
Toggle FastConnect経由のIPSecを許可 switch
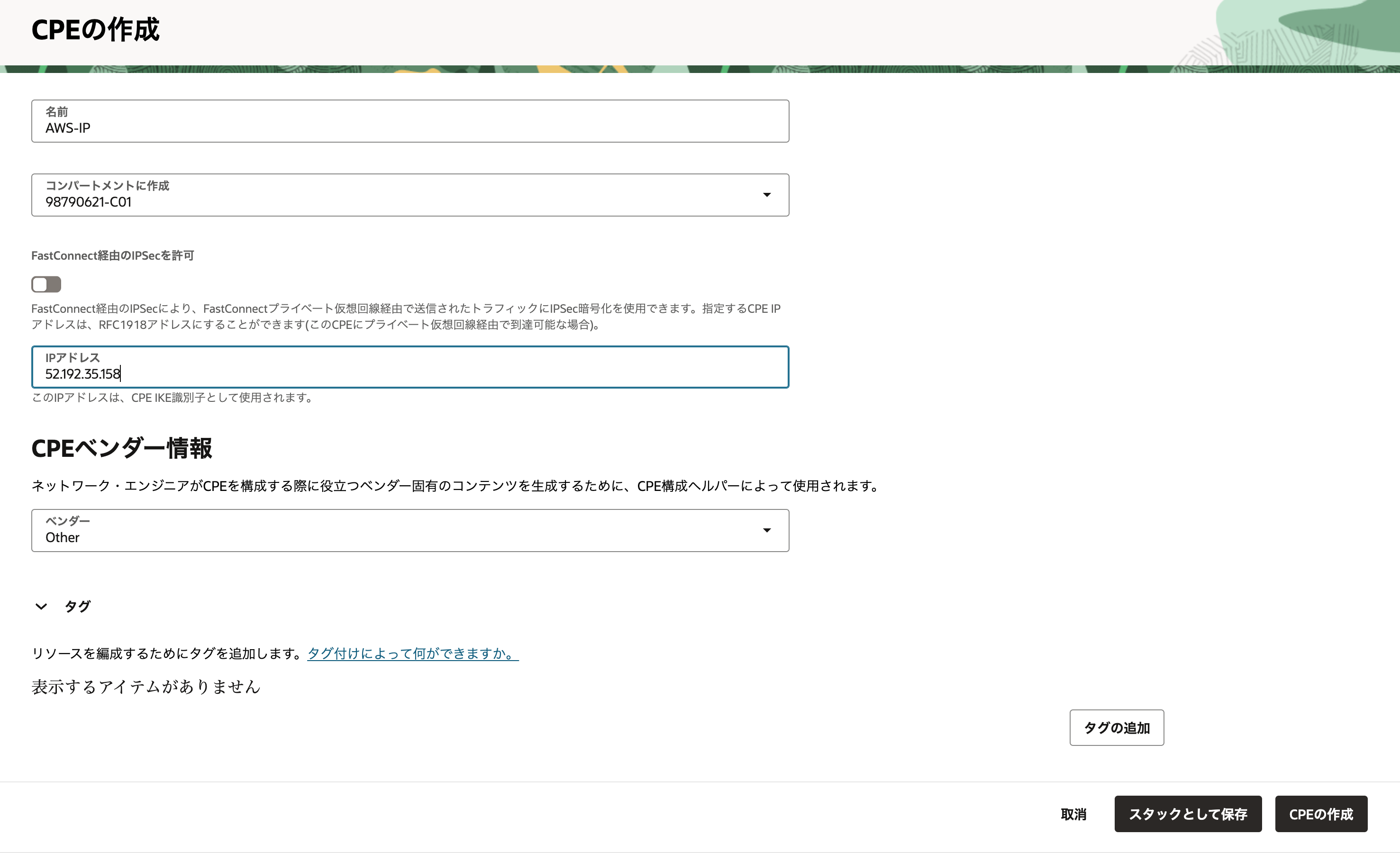[46, 284]
